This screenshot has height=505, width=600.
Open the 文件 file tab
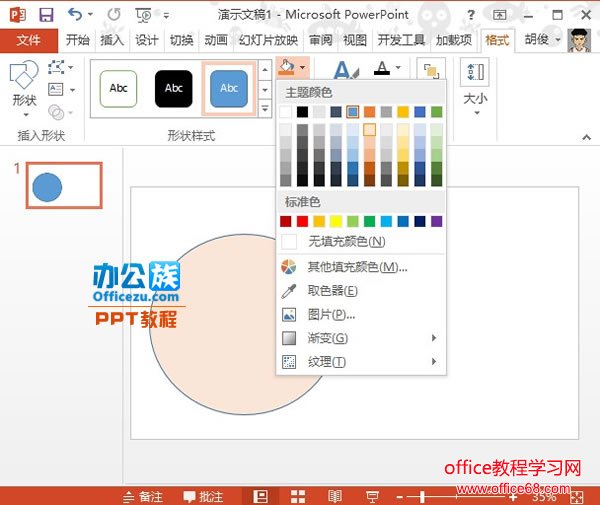pyautogui.click(x=29, y=40)
